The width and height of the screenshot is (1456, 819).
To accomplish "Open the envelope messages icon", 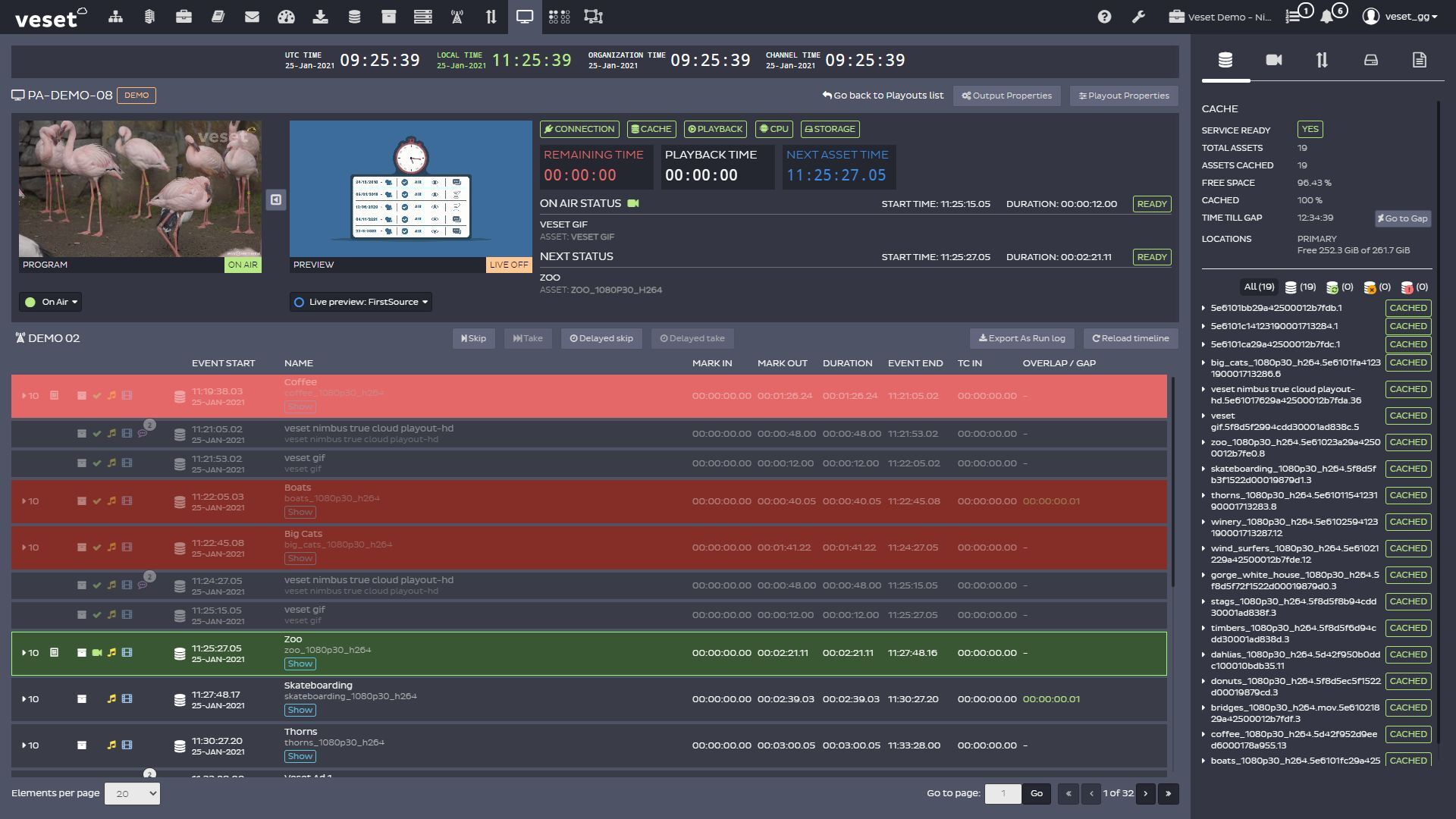I will click(252, 17).
